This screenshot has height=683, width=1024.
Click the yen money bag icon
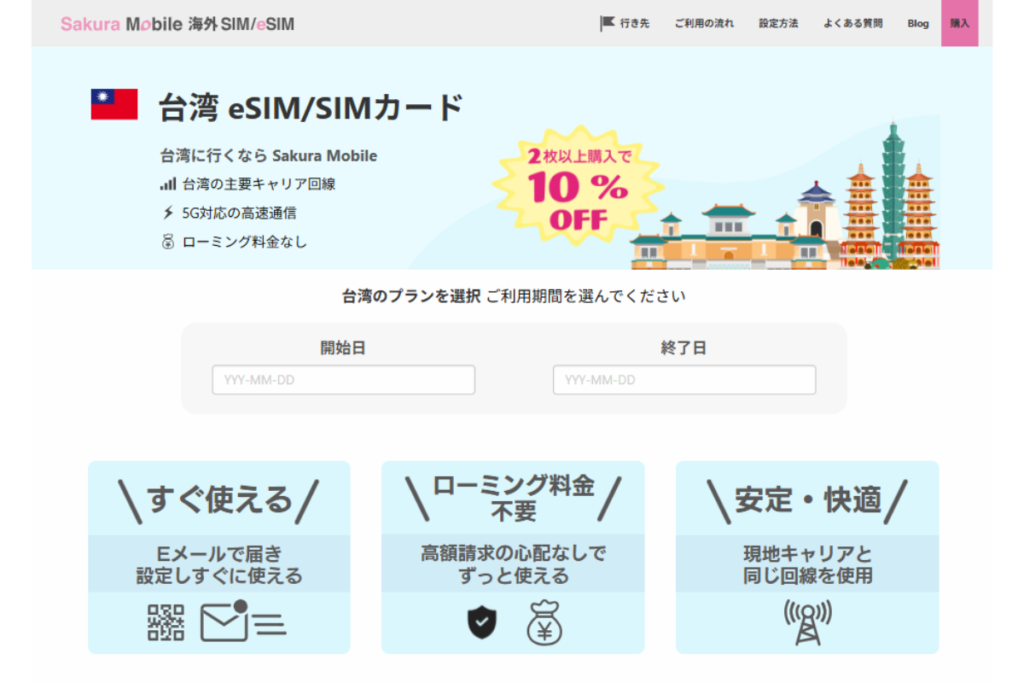tap(544, 623)
